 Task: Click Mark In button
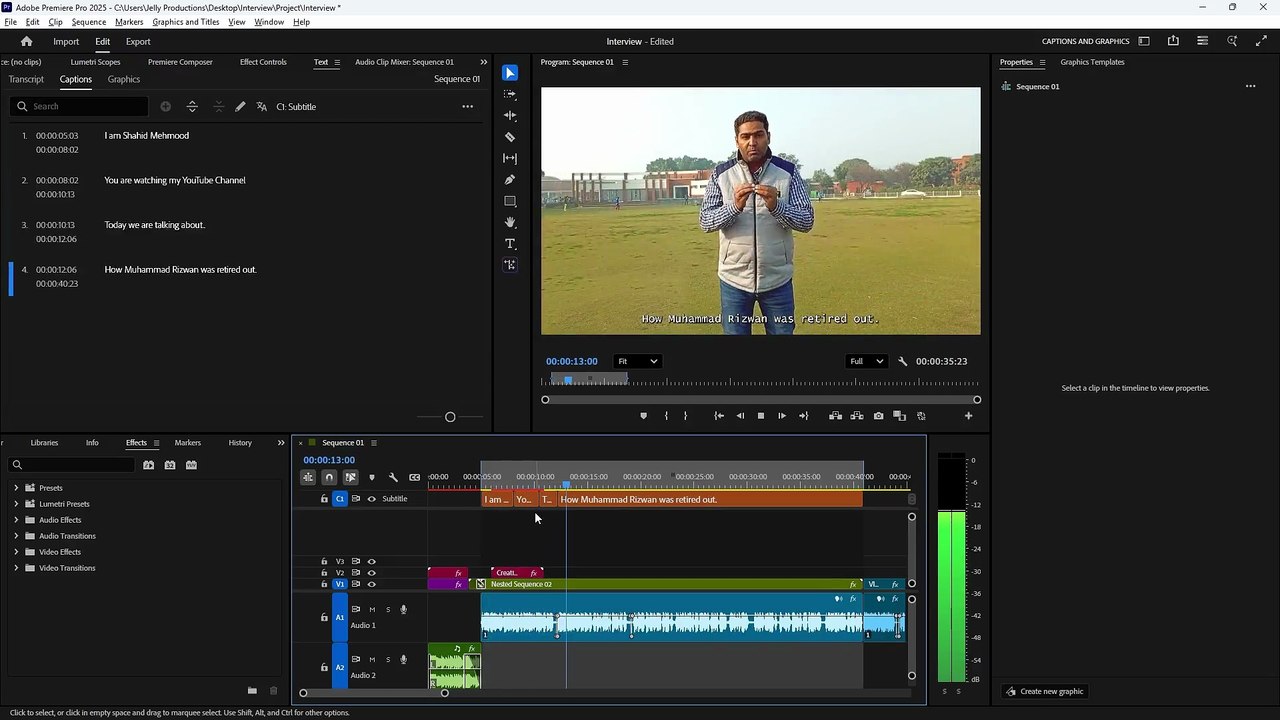666,416
